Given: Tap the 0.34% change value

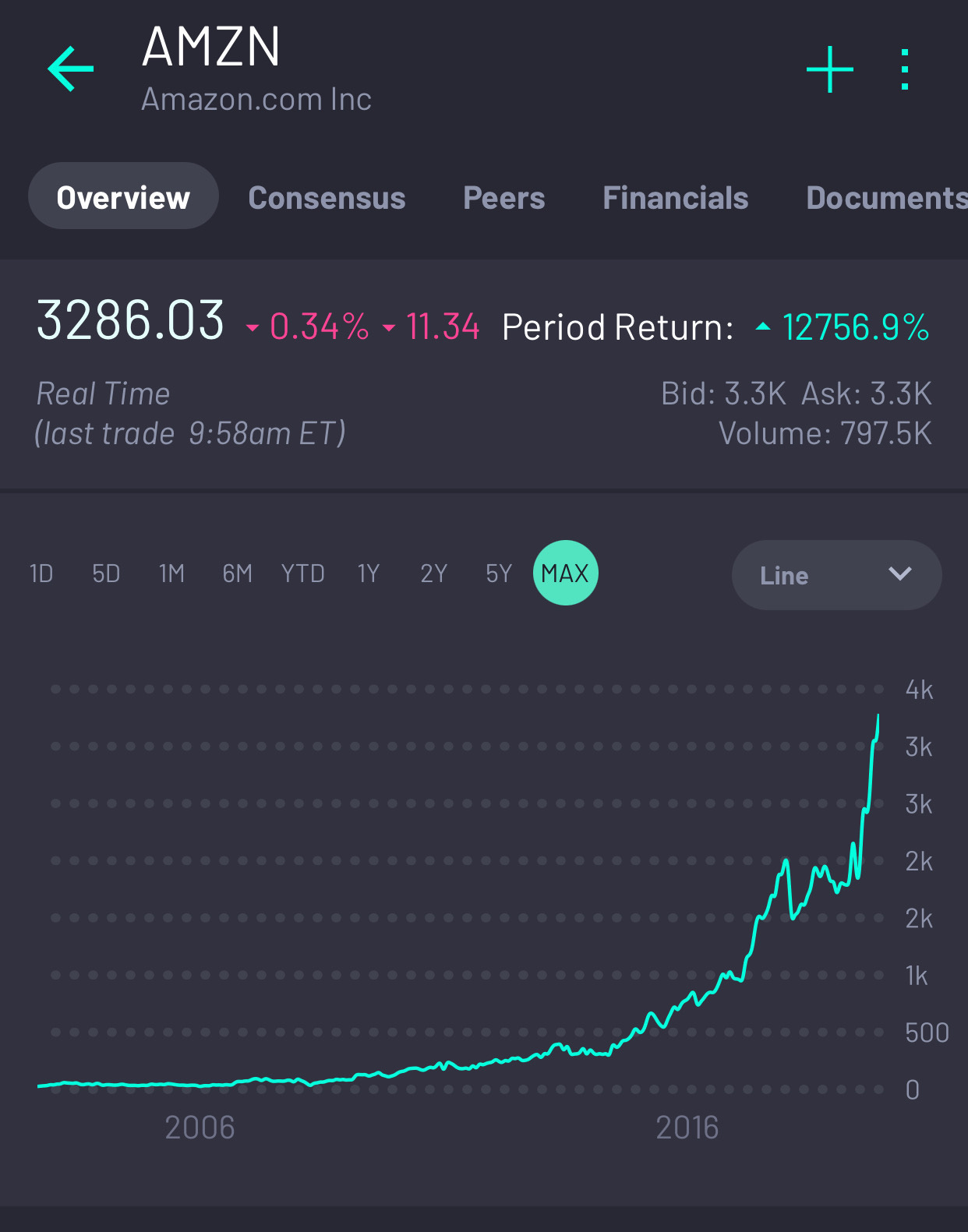Looking at the screenshot, I should [x=319, y=327].
